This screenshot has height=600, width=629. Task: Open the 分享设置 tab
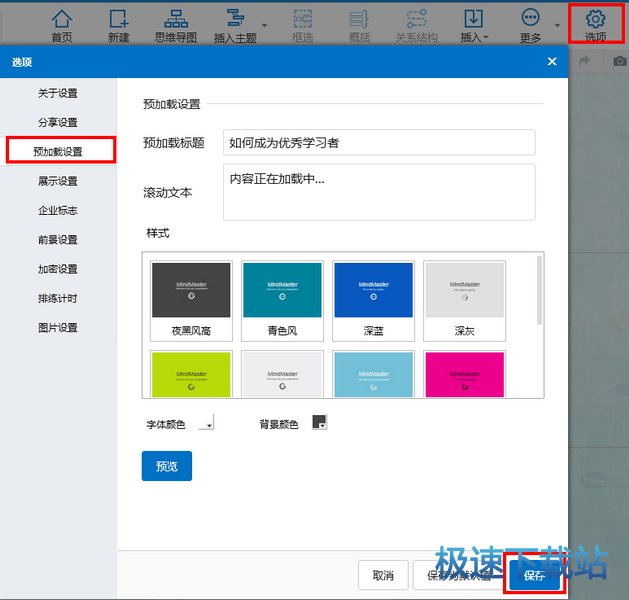tap(58, 122)
